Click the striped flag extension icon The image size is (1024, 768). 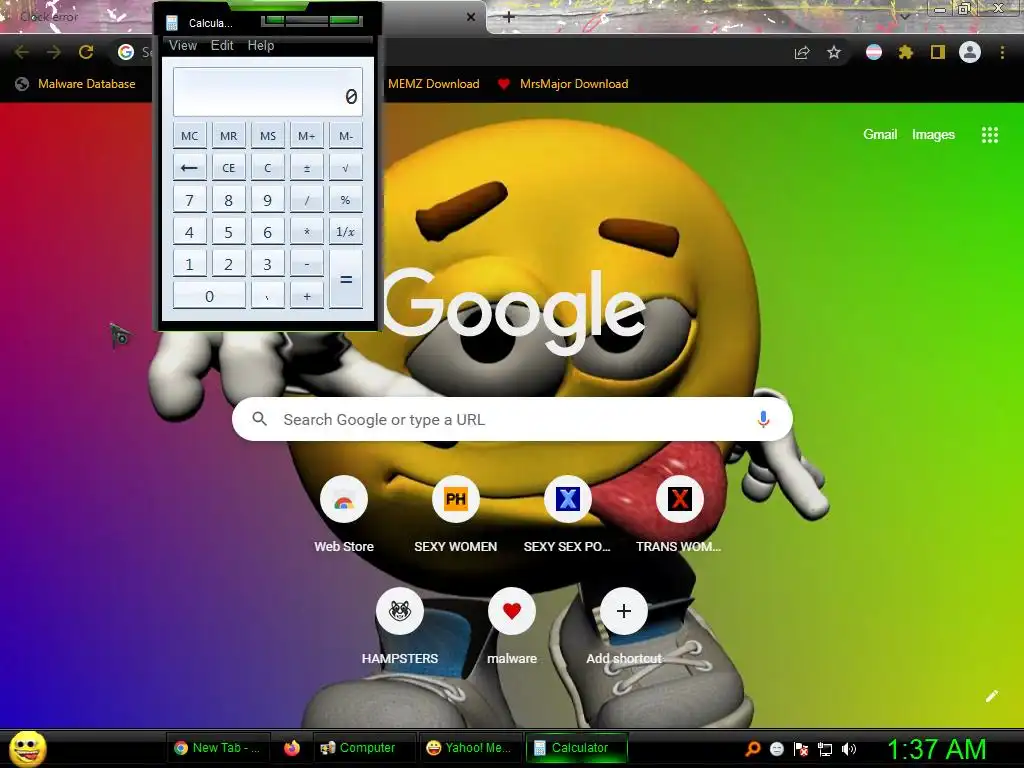click(874, 52)
